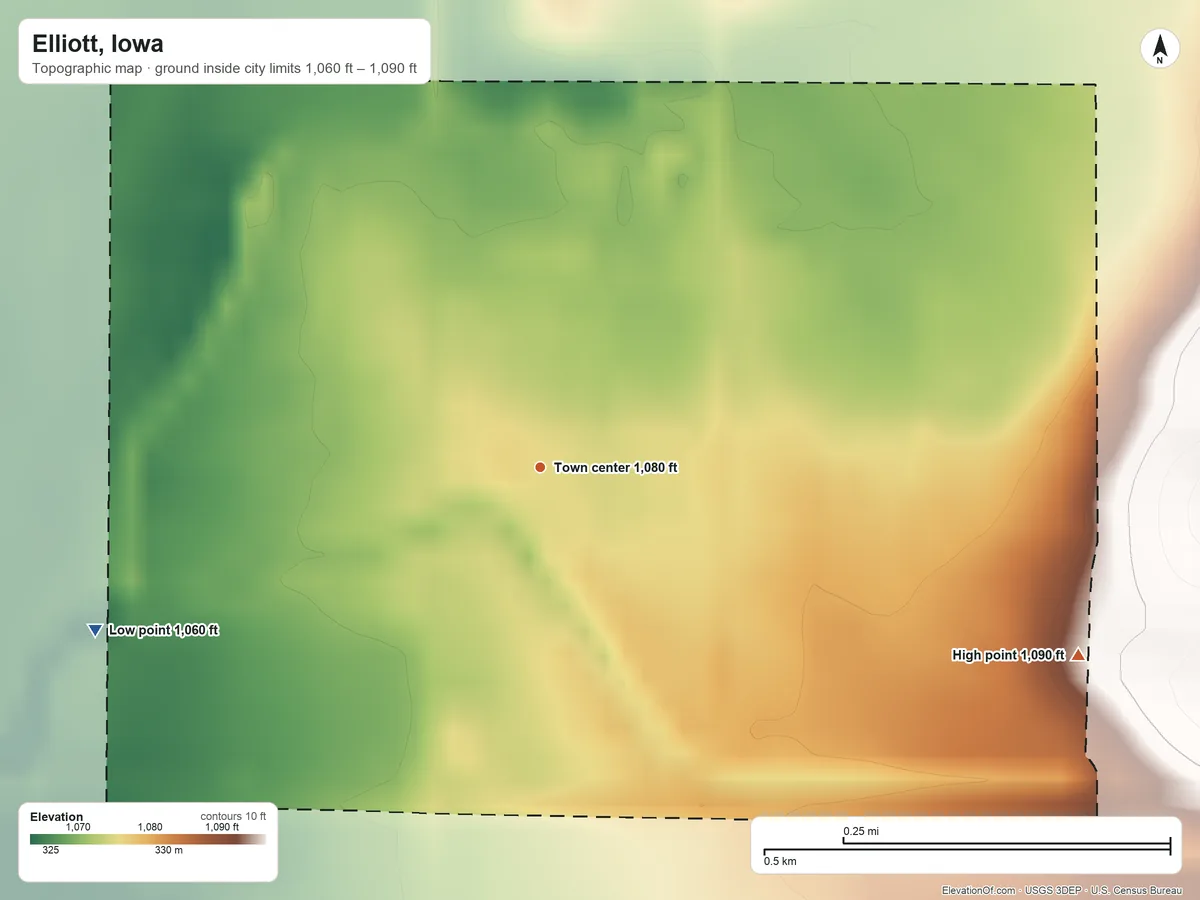Select the 'Town center 1,080 ft' label
1200x900 pixels.
pyautogui.click(x=616, y=467)
